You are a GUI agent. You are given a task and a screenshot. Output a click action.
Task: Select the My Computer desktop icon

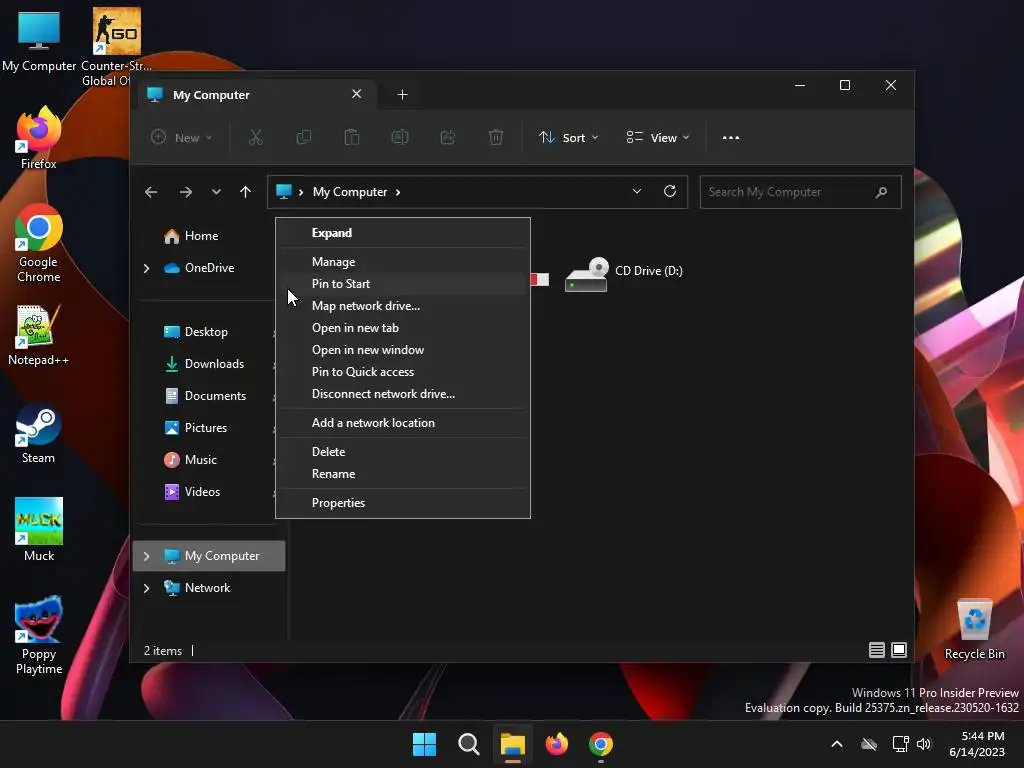pyautogui.click(x=39, y=40)
